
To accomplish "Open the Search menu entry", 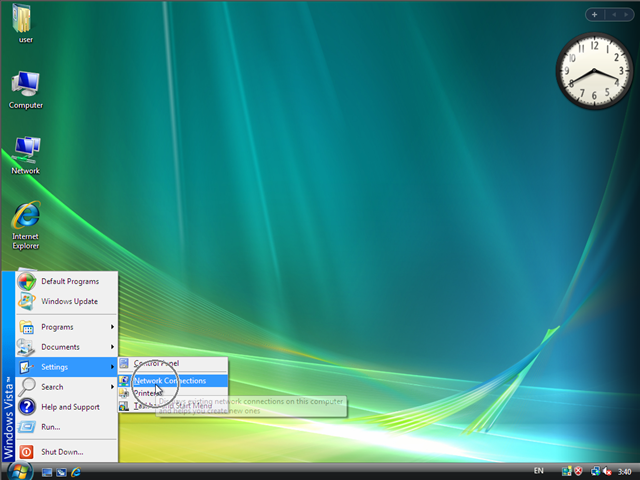I will click(x=67, y=387).
